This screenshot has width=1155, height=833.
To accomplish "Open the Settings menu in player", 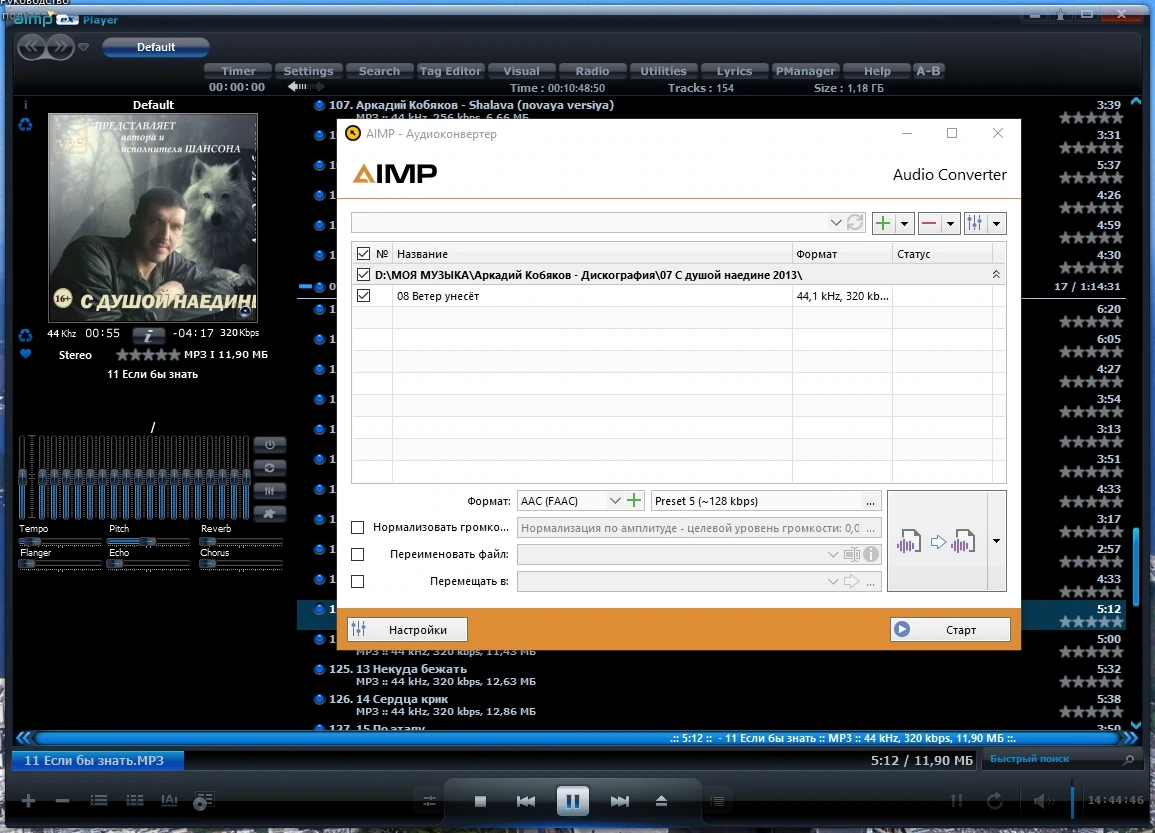I will pyautogui.click(x=308, y=71).
